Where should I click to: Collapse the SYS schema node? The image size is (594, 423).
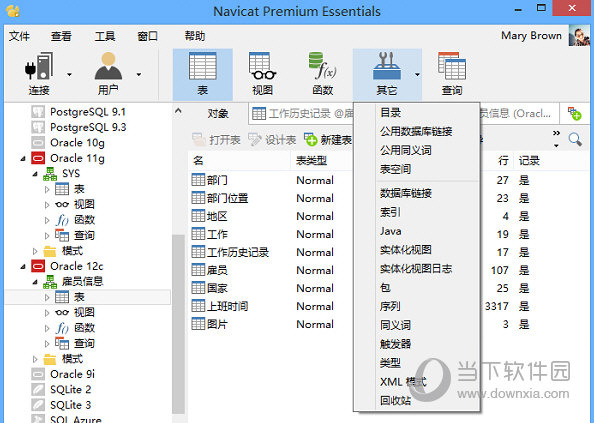click(35, 174)
